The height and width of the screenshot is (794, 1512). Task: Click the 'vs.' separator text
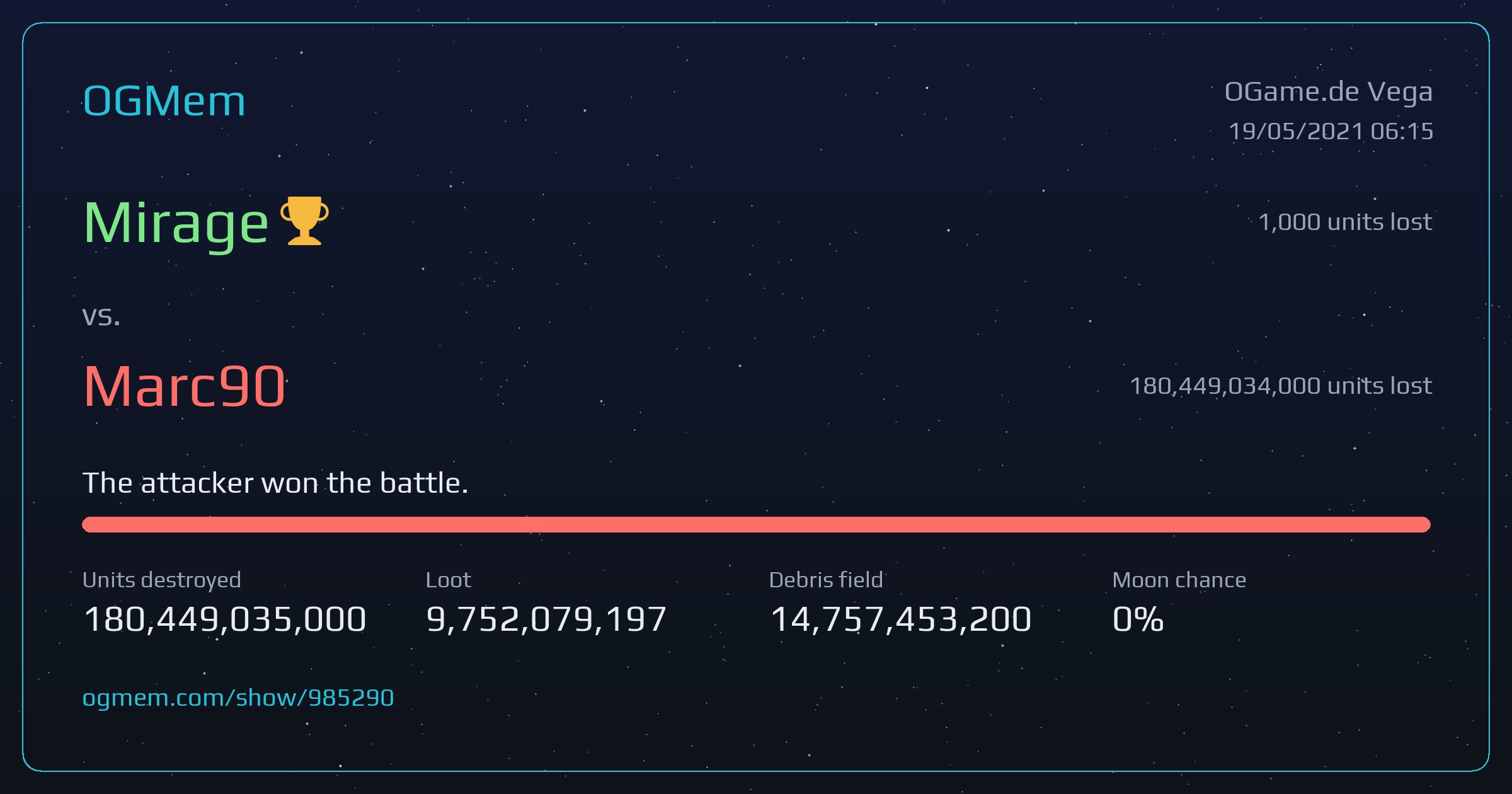tap(101, 316)
